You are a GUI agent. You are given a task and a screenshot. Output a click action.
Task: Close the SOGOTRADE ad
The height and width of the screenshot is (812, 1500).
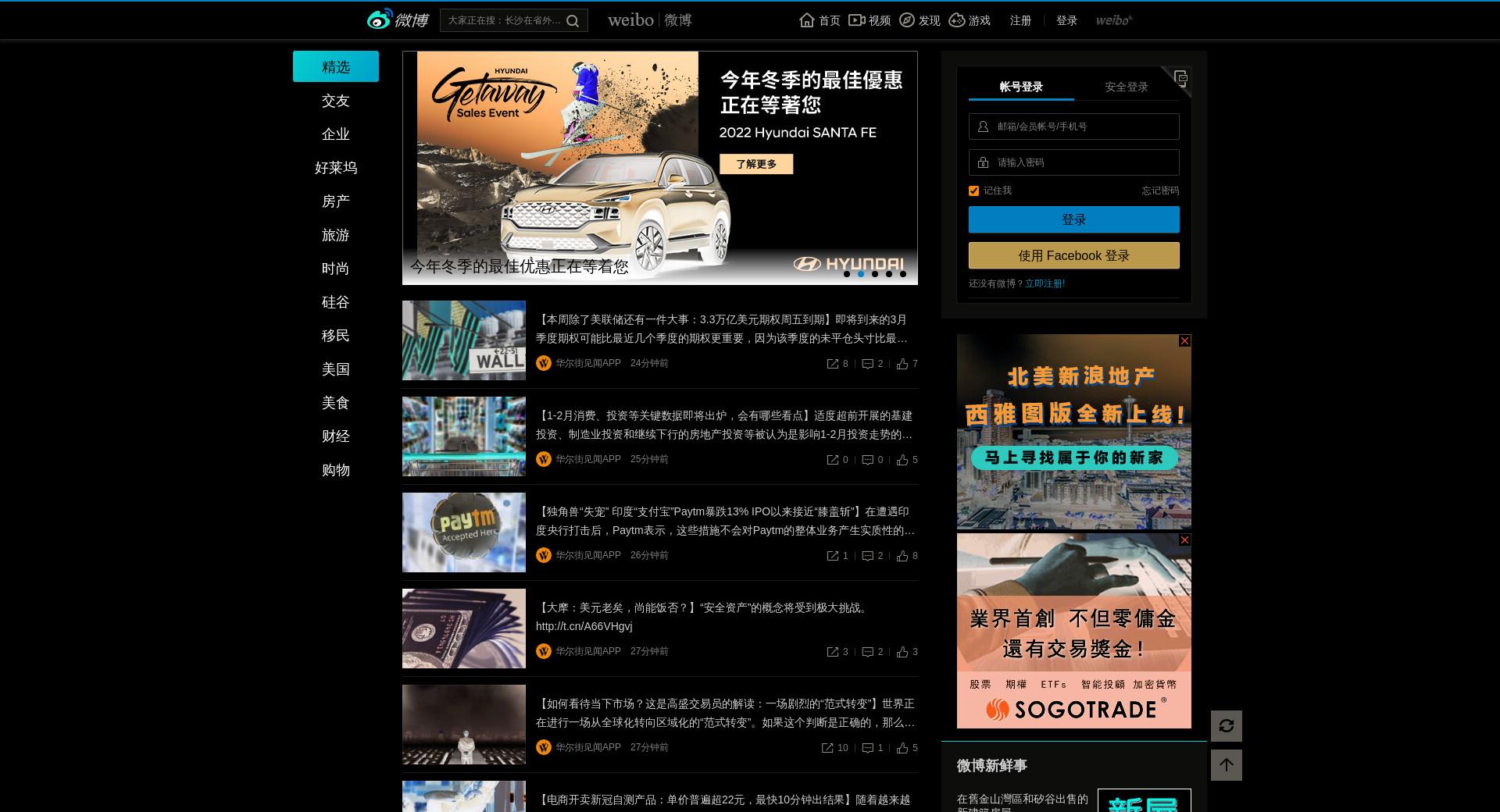point(1184,540)
